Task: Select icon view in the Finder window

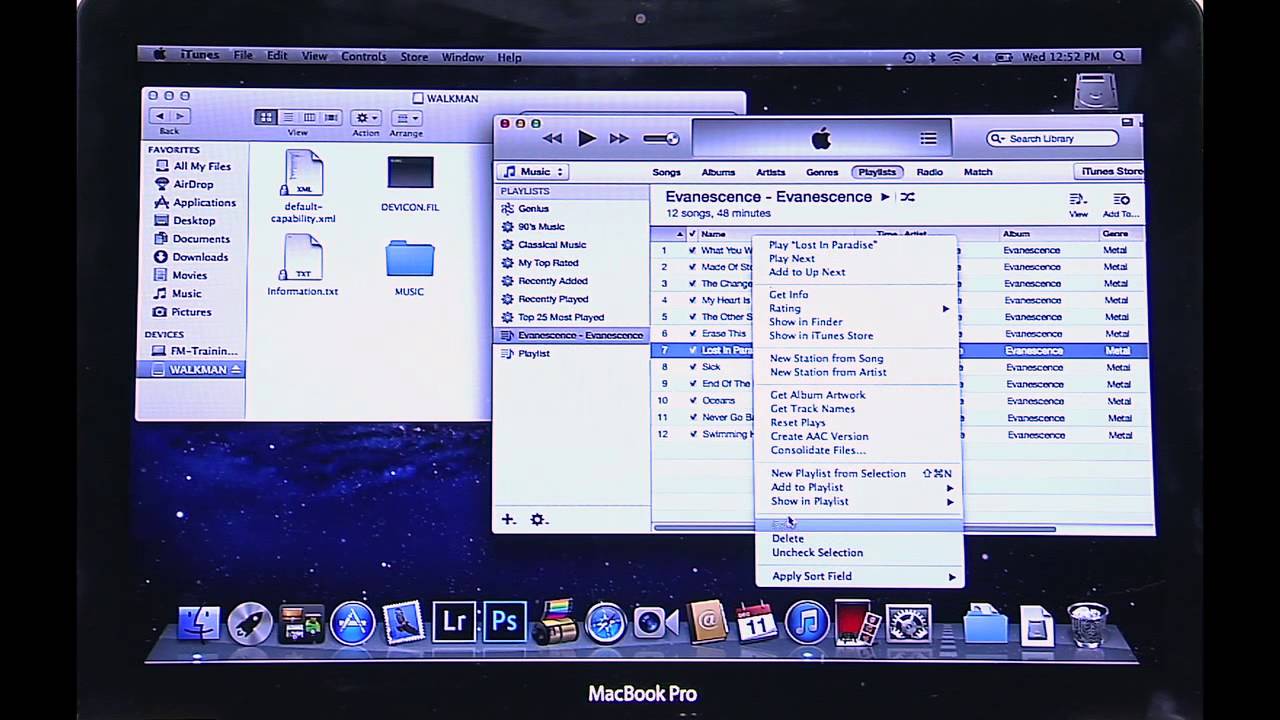Action: pyautogui.click(x=266, y=117)
